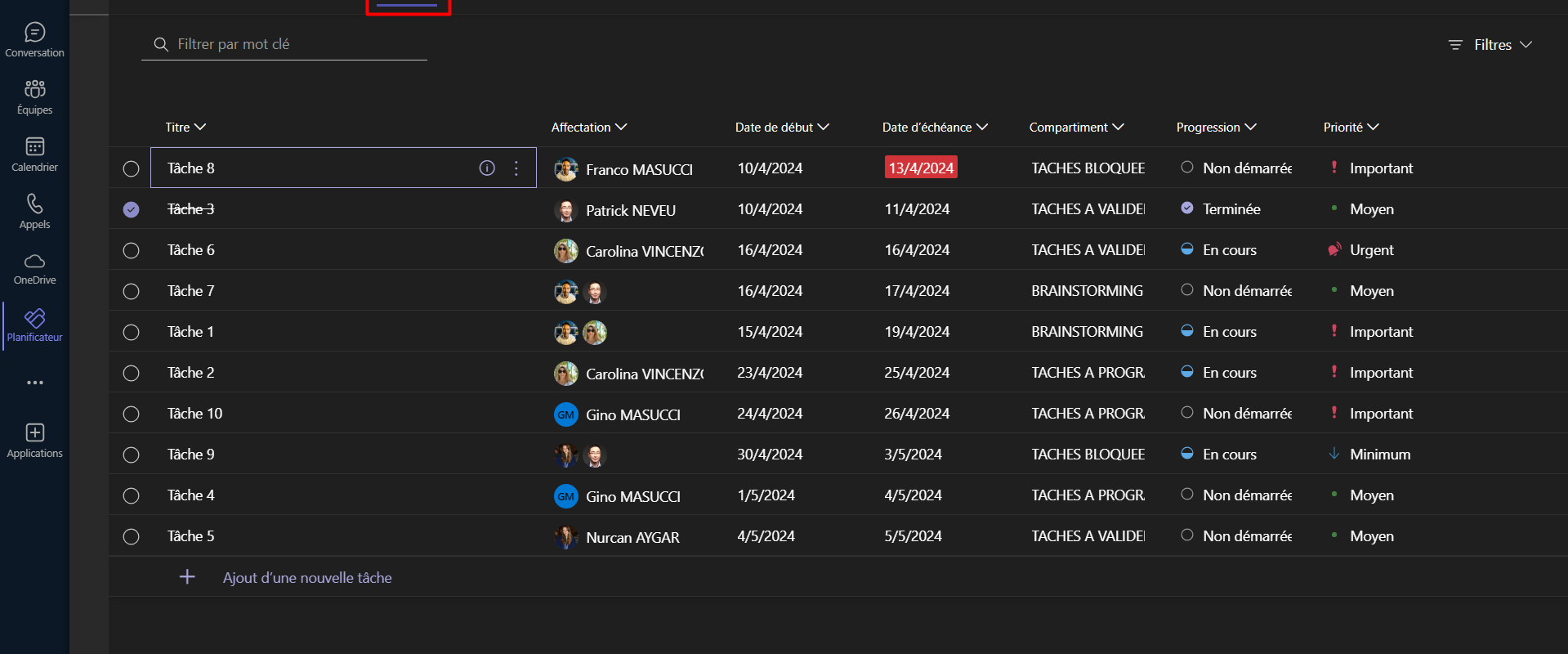Click the Filtrer par mot clé field
This screenshot has height=654, width=1568.
(x=294, y=44)
